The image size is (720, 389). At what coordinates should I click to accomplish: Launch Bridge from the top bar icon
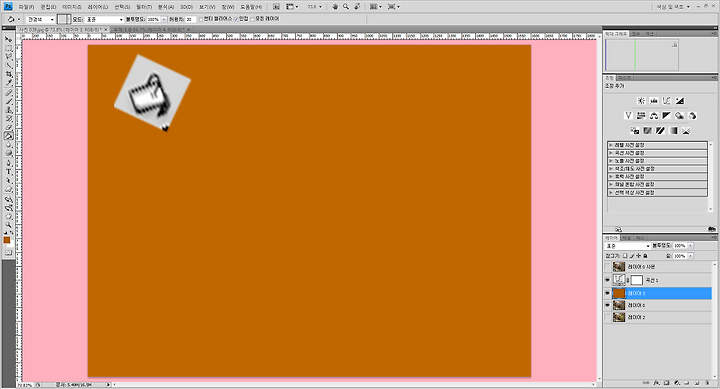(276, 7)
